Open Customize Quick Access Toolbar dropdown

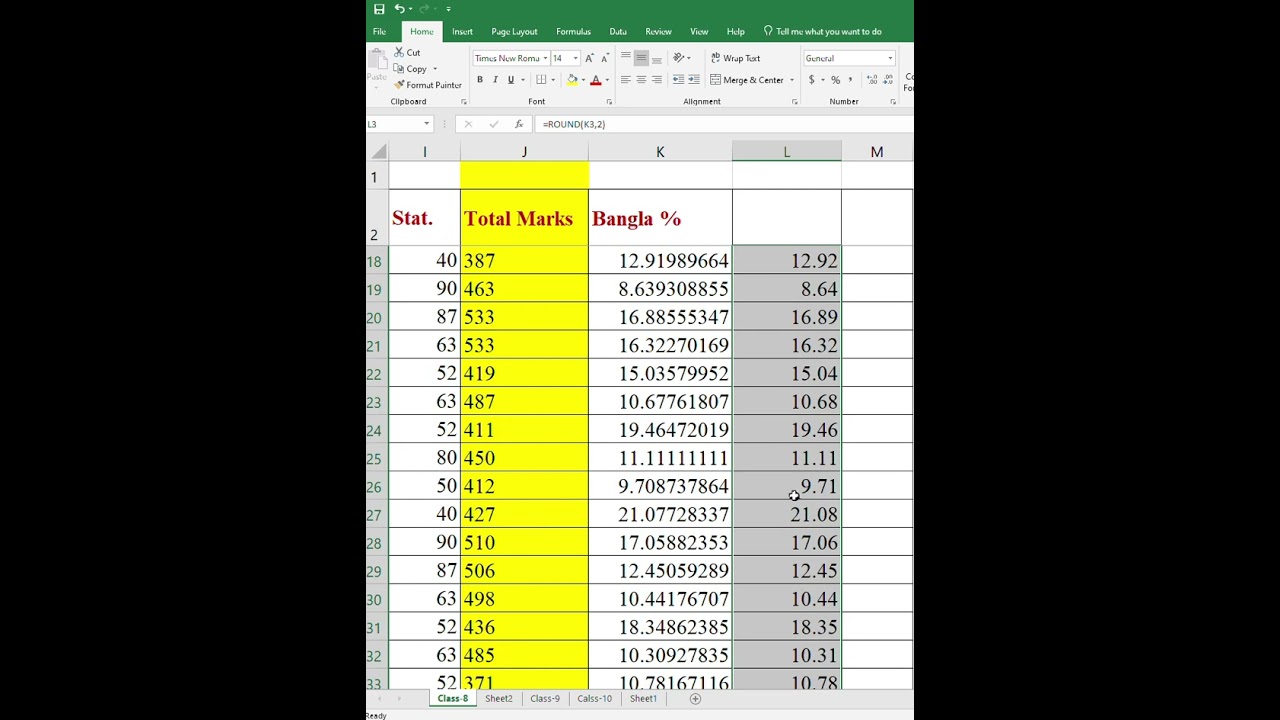pyautogui.click(x=448, y=9)
